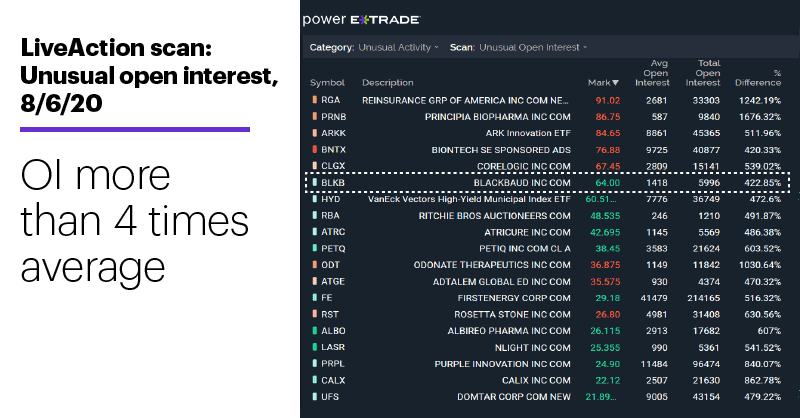This screenshot has height=418, width=800.
Task: Click the 11484 avg open interest value
Action: (654, 364)
